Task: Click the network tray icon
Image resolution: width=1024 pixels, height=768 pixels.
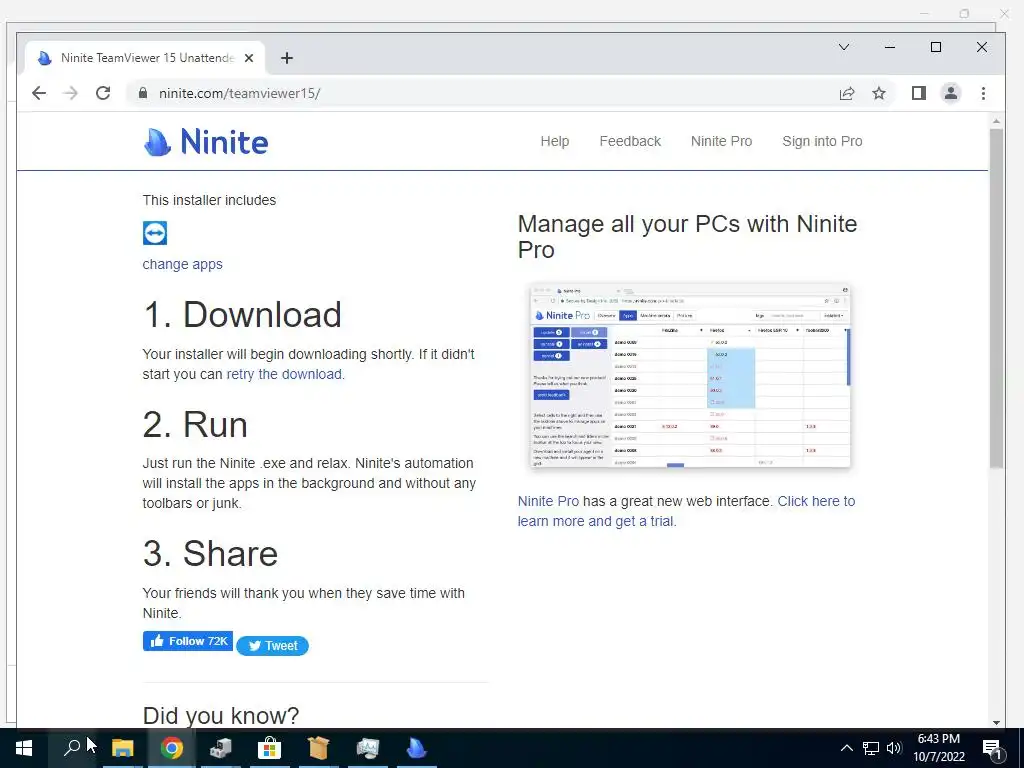Action: tap(871, 748)
